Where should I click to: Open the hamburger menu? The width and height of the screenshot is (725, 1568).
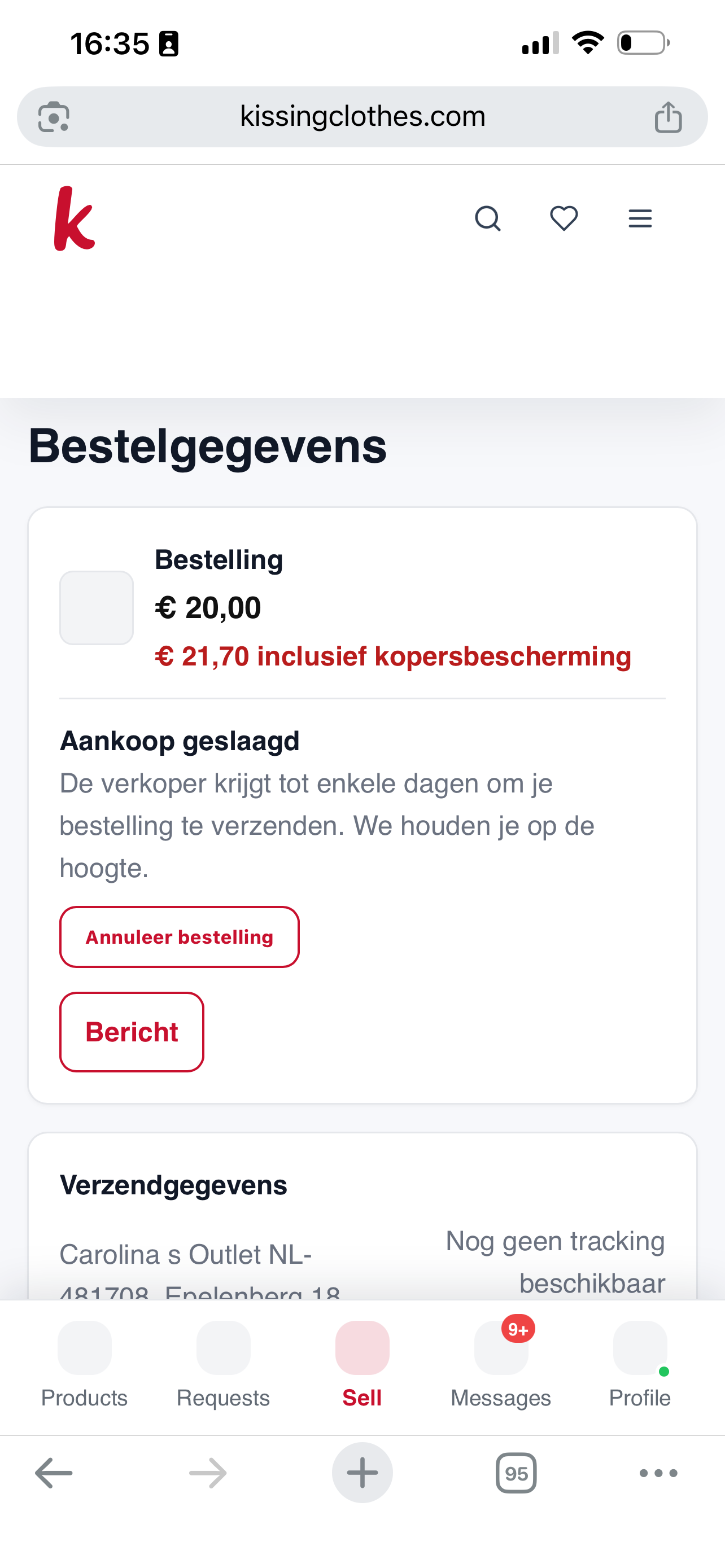click(x=640, y=218)
